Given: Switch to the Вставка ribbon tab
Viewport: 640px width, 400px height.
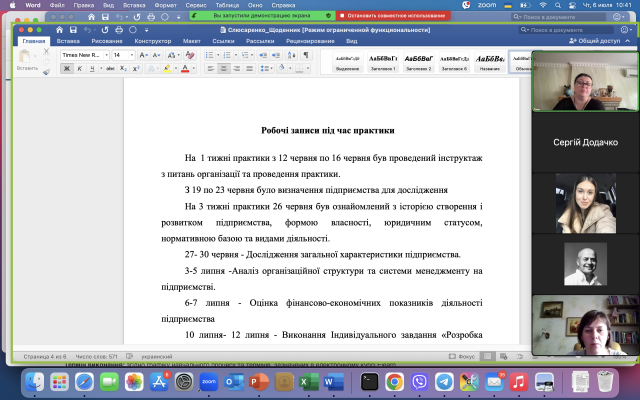Looking at the screenshot, I should click(x=68, y=41).
